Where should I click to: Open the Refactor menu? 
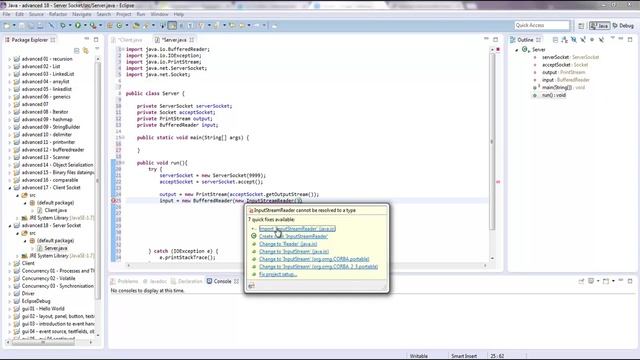coord(58,14)
